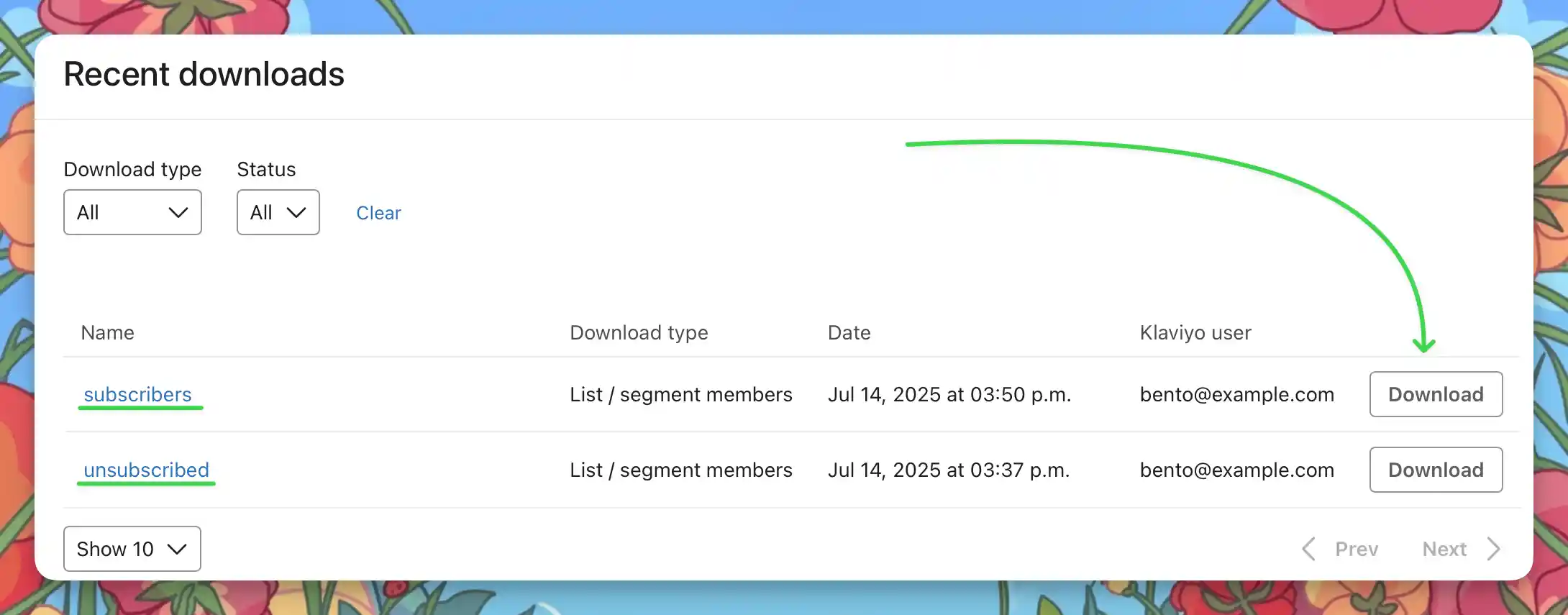Image resolution: width=1568 pixels, height=615 pixels.
Task: Click the Jul 14, 2025 03:50 p.m. date cell
Action: (x=949, y=394)
